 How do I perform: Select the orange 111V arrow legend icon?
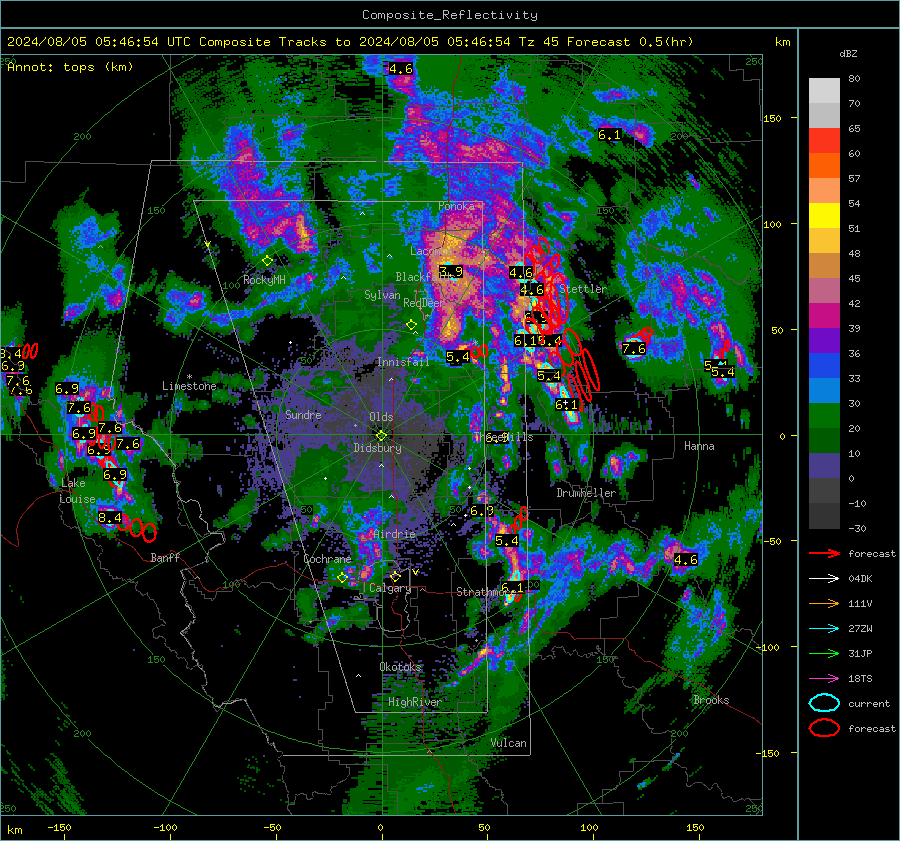[824, 603]
